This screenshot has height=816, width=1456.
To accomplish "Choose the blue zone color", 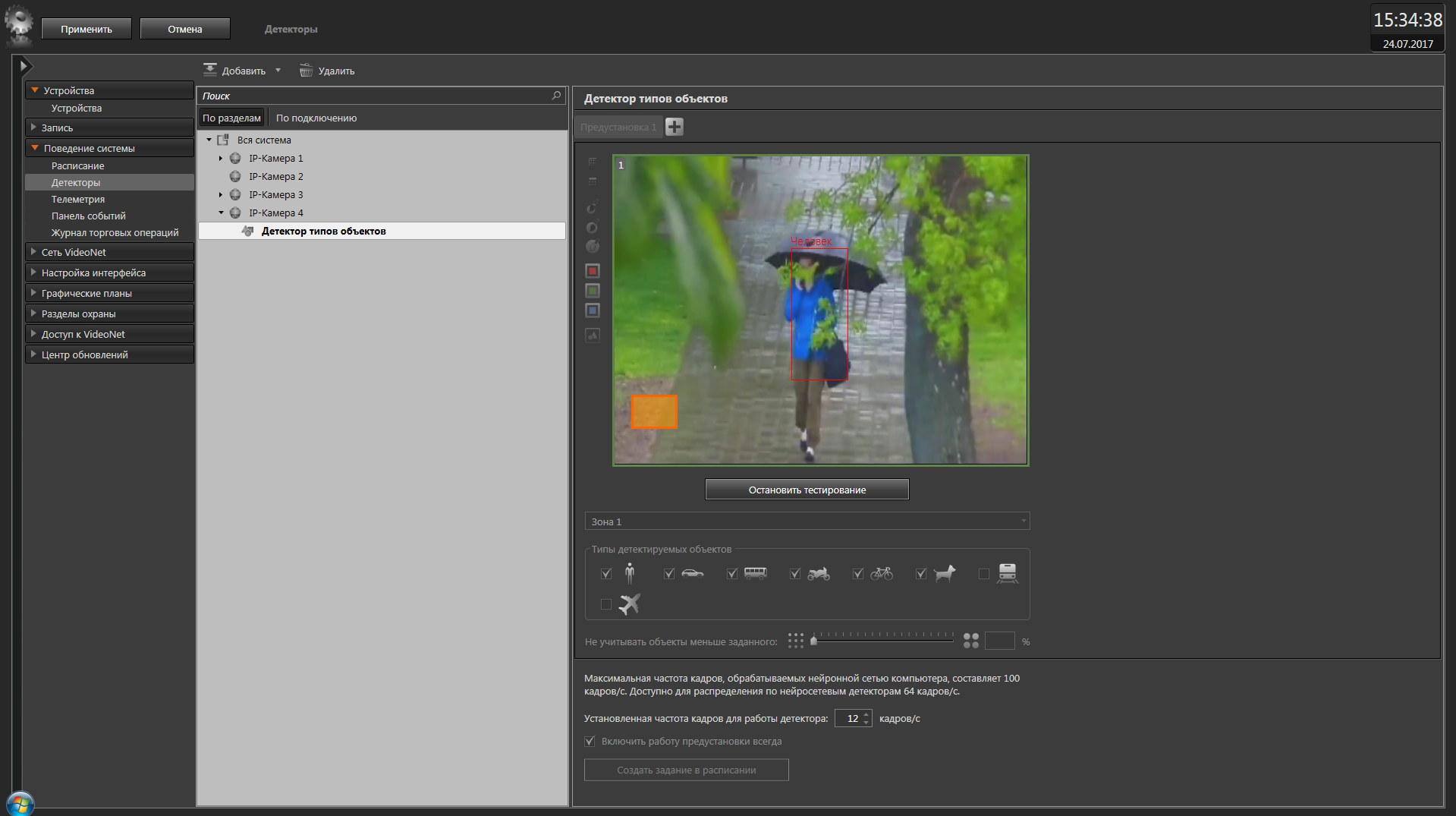I will [x=593, y=310].
